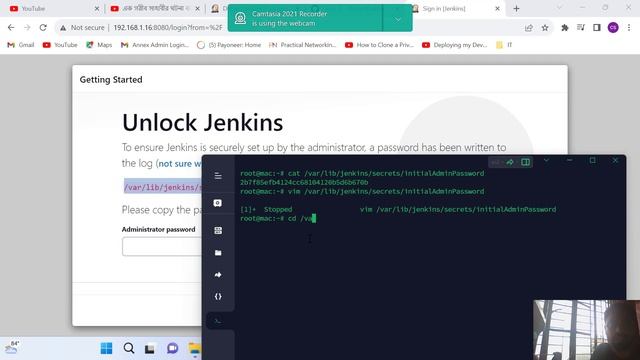Click the address bar URL

point(168,28)
